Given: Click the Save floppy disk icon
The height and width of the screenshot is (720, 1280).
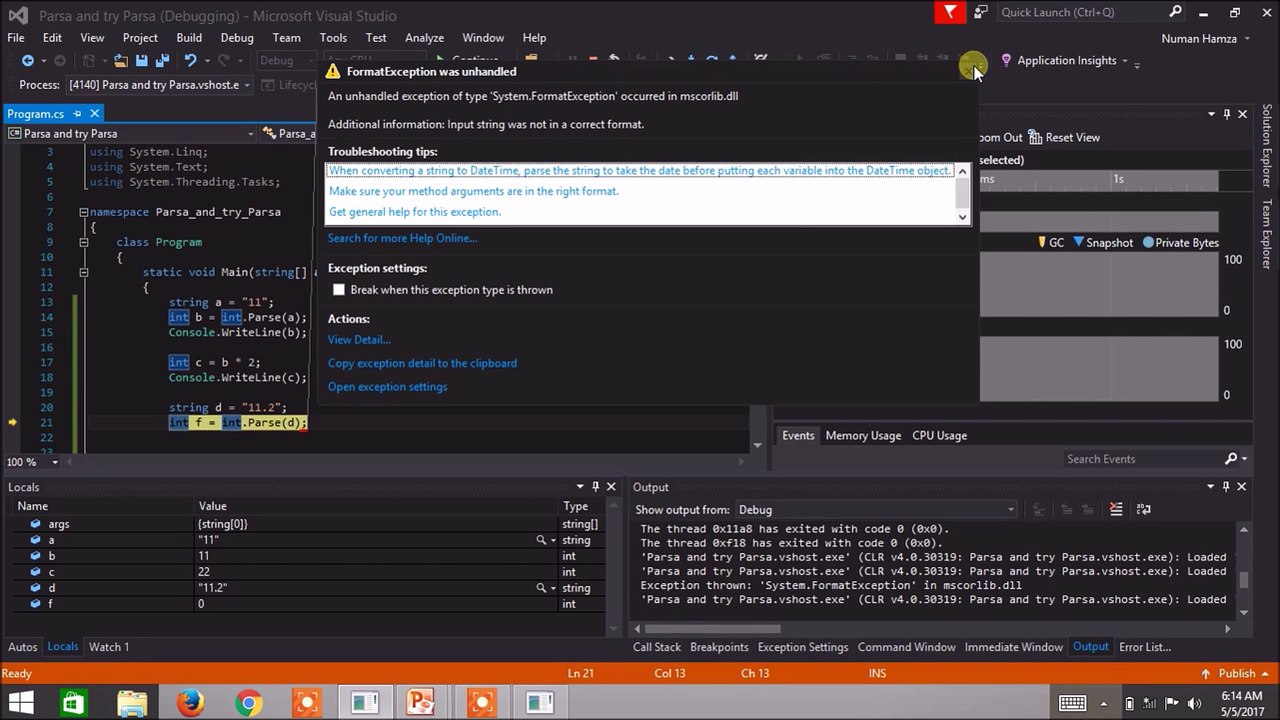Looking at the screenshot, I should pos(142,61).
